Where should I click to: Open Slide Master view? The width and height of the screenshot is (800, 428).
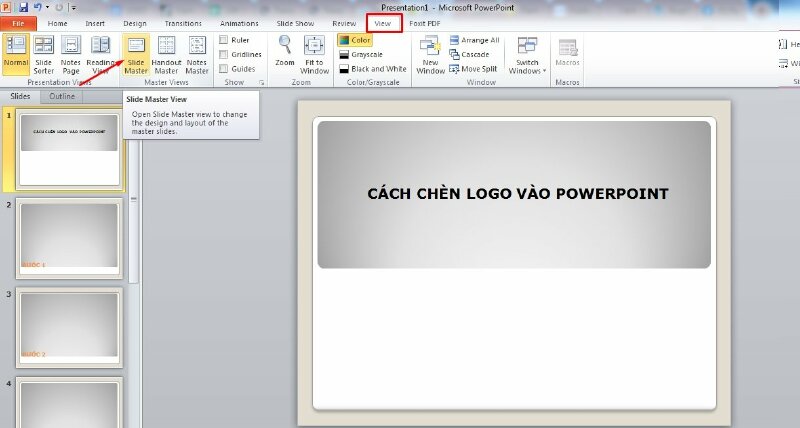[x=136, y=54]
